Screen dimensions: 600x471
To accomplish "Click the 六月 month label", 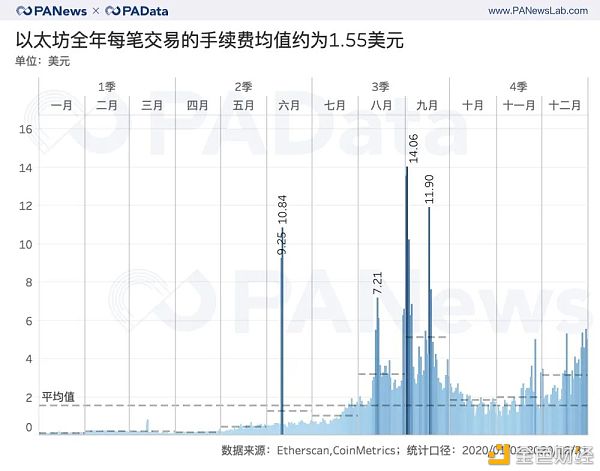I will click(289, 105).
